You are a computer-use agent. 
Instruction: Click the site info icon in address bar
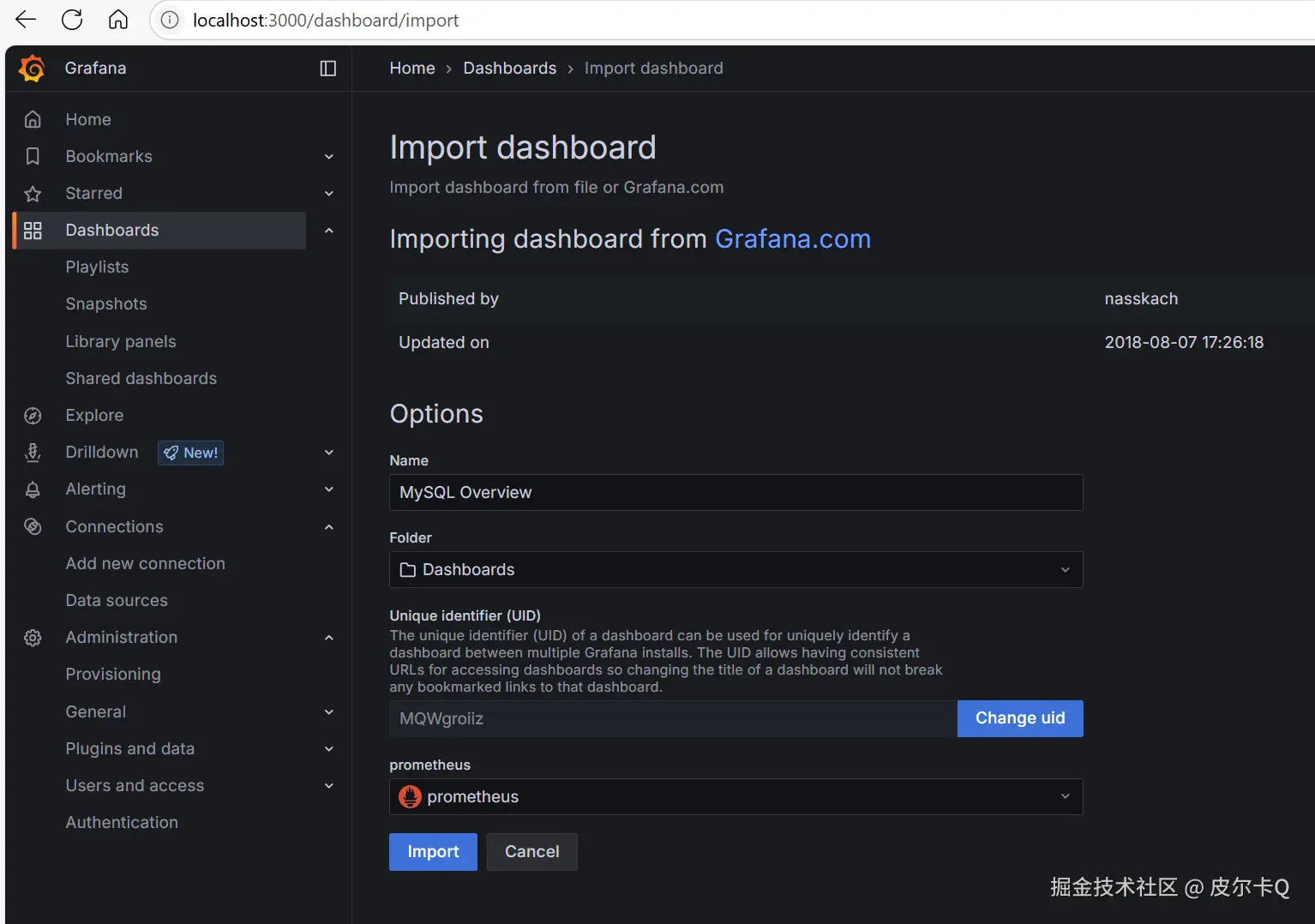pos(170,20)
